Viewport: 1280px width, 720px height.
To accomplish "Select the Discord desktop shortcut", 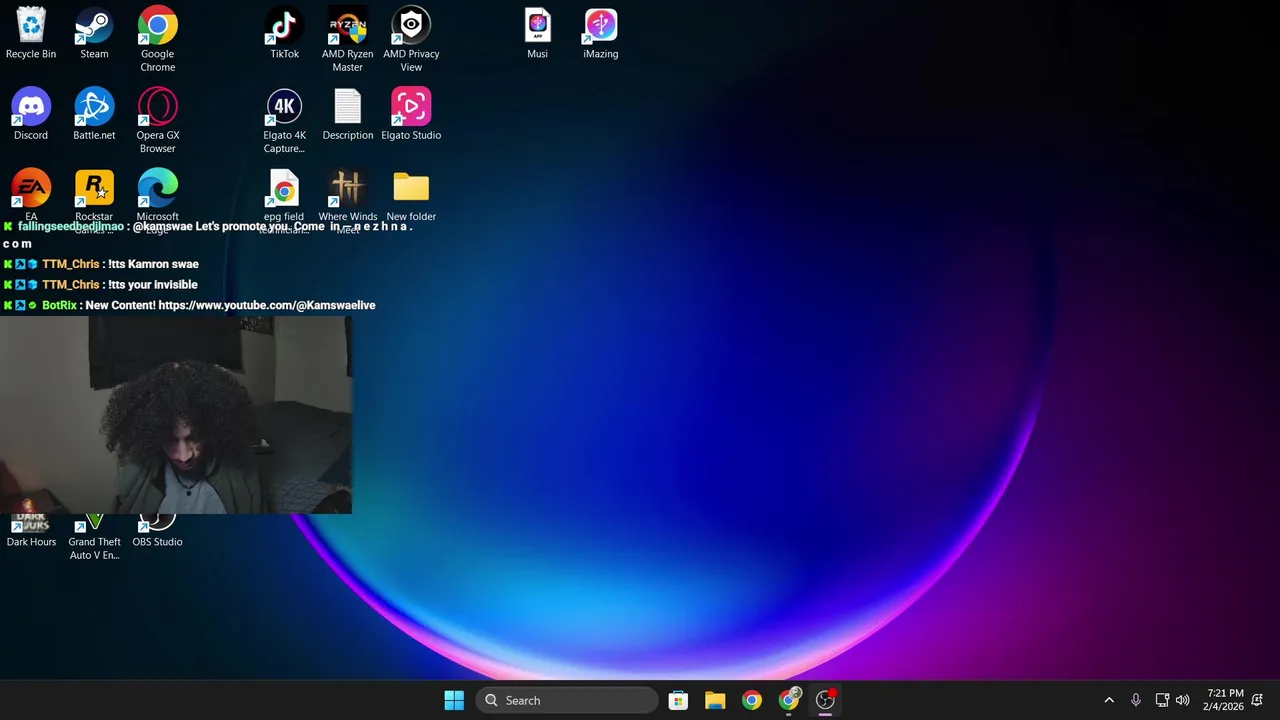I will (31, 114).
